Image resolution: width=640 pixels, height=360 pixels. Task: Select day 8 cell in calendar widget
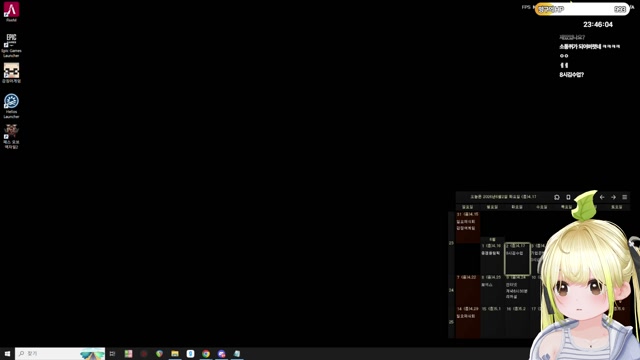(x=492, y=290)
